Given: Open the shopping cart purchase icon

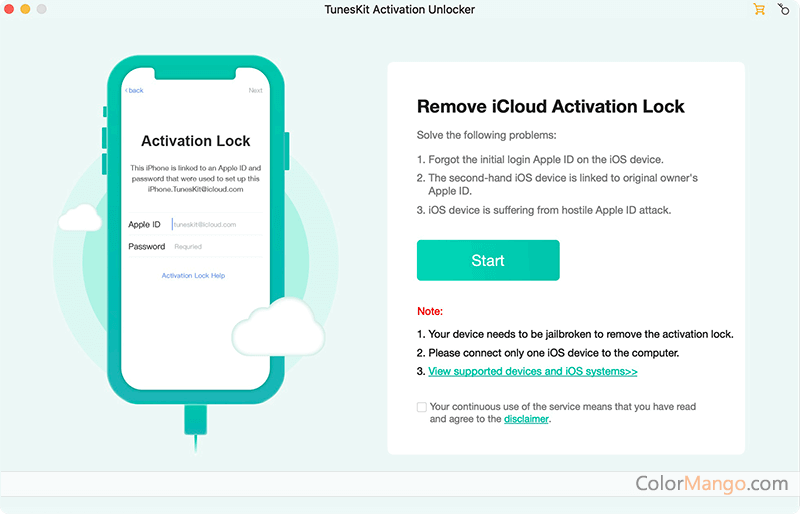Looking at the screenshot, I should (x=759, y=9).
